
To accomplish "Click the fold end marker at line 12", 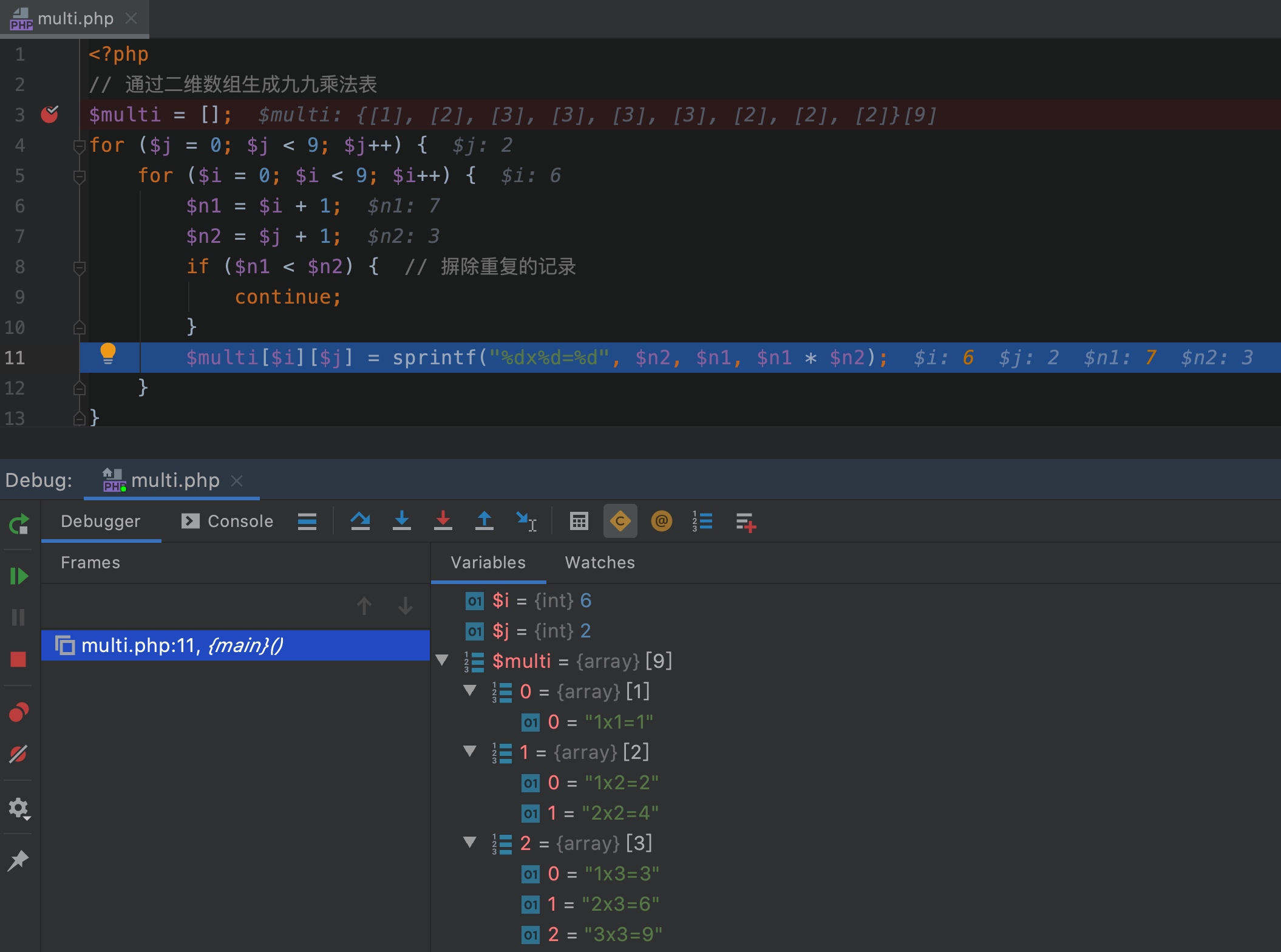I will point(79,388).
